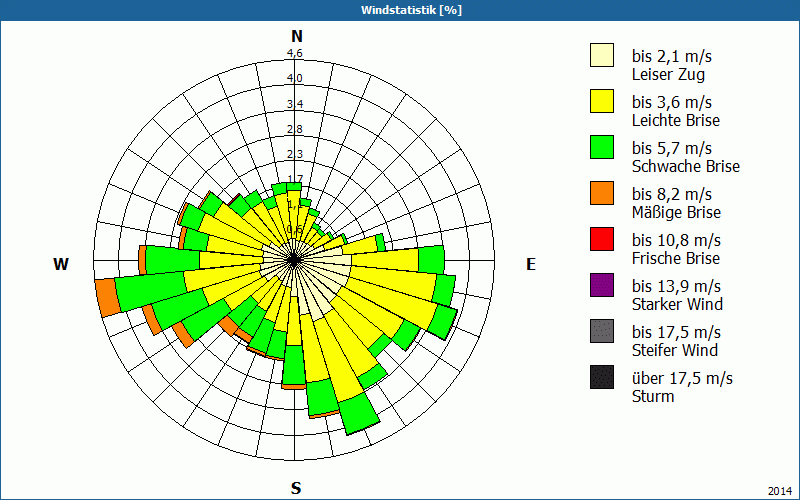
Task: Click the 2014 year label
Action: click(x=780, y=490)
